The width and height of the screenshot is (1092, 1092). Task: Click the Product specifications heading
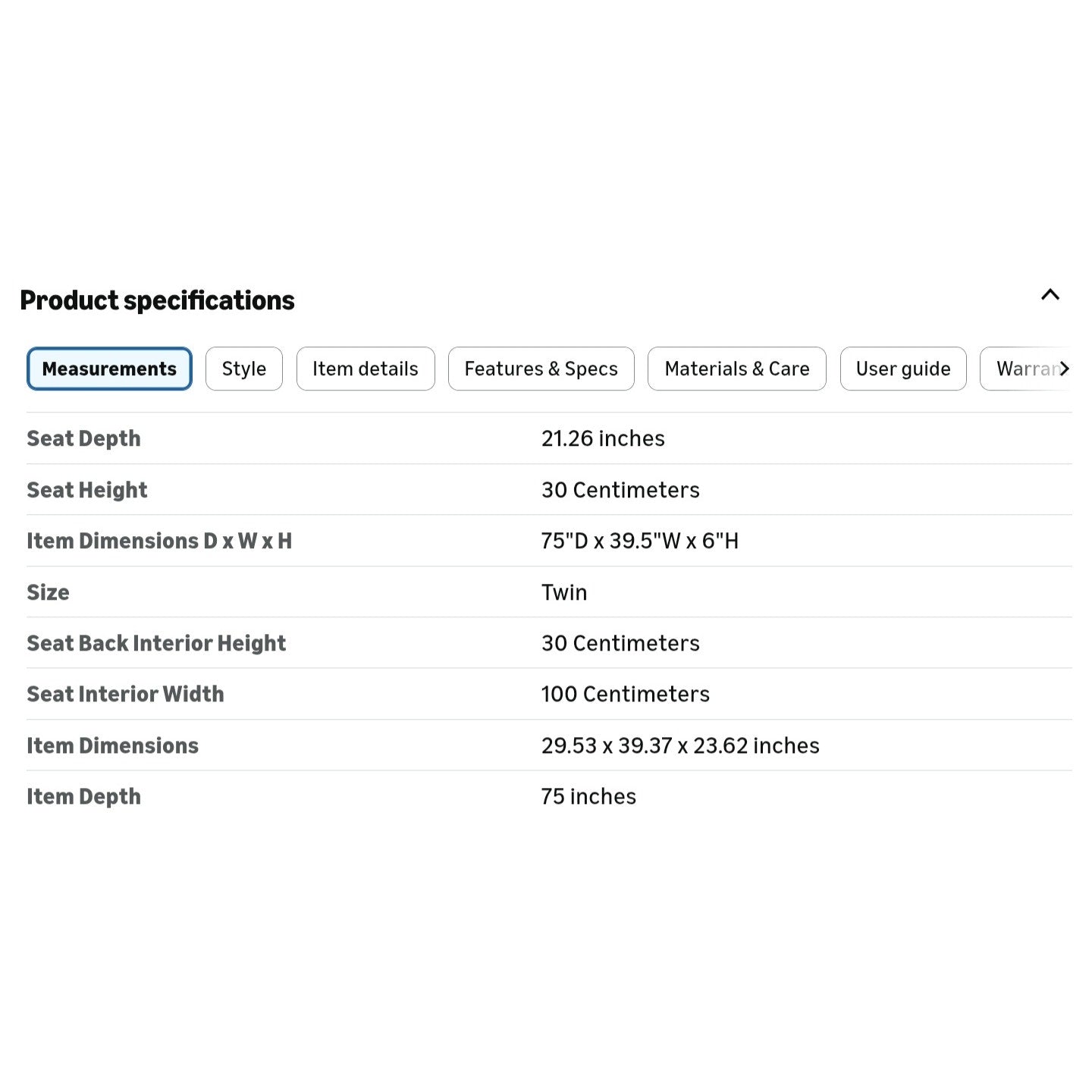point(157,300)
